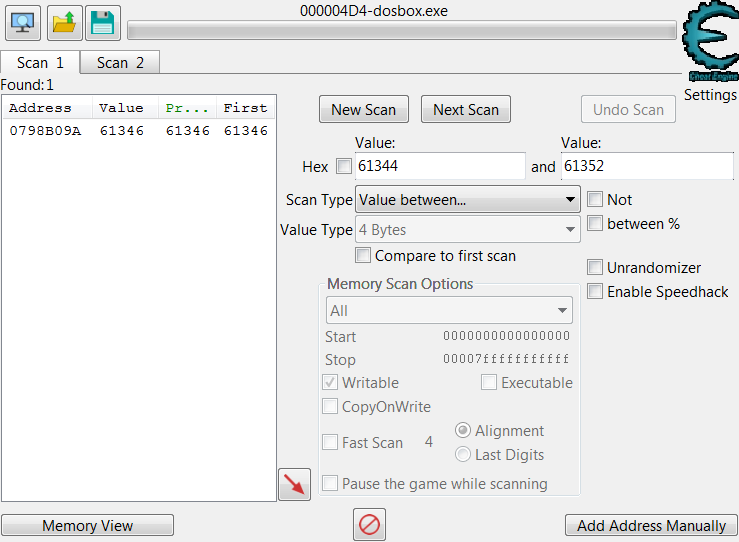Open the load cheat table folder icon

(63, 22)
